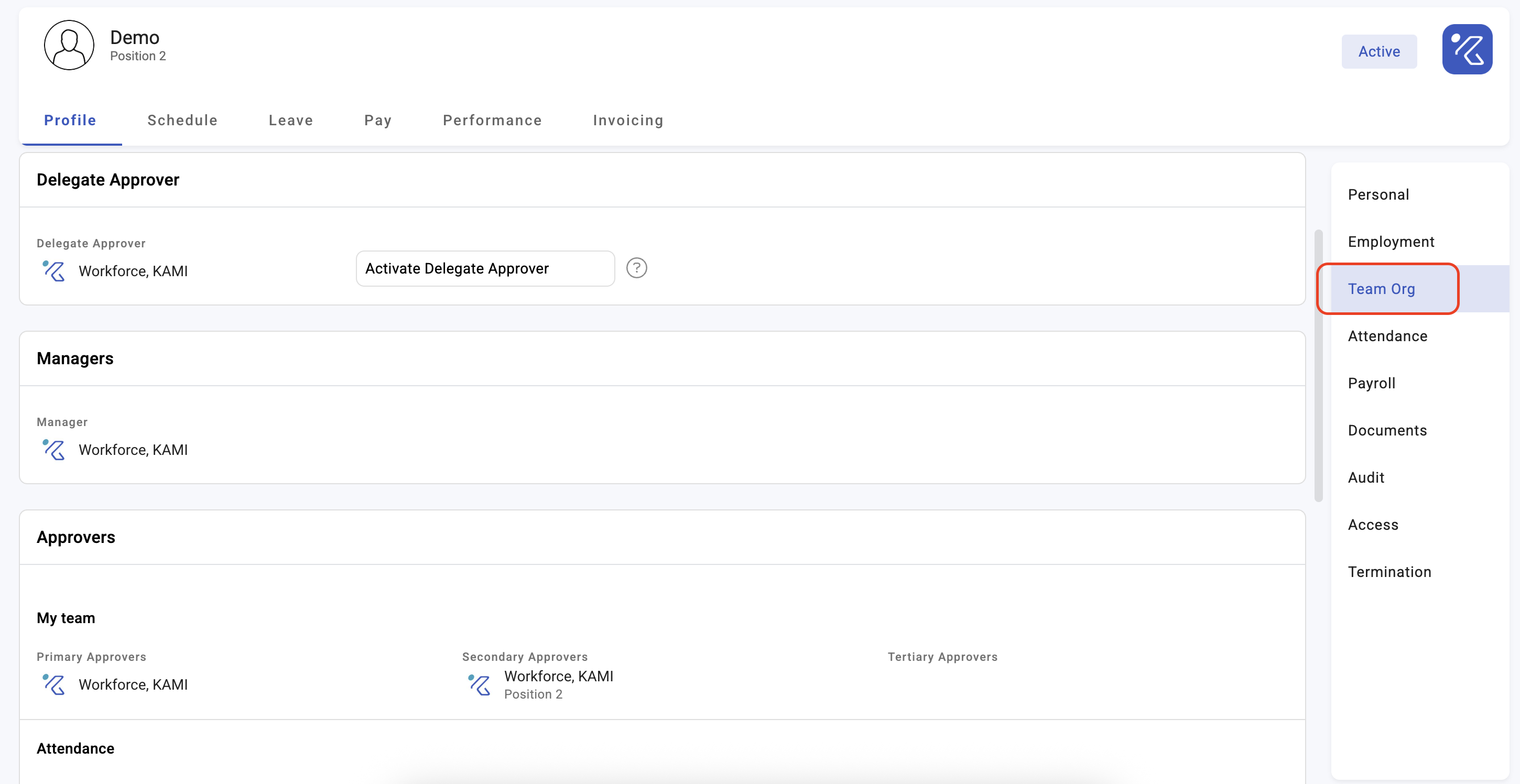Open the Leave tab
The image size is (1520, 784).
pos(291,121)
